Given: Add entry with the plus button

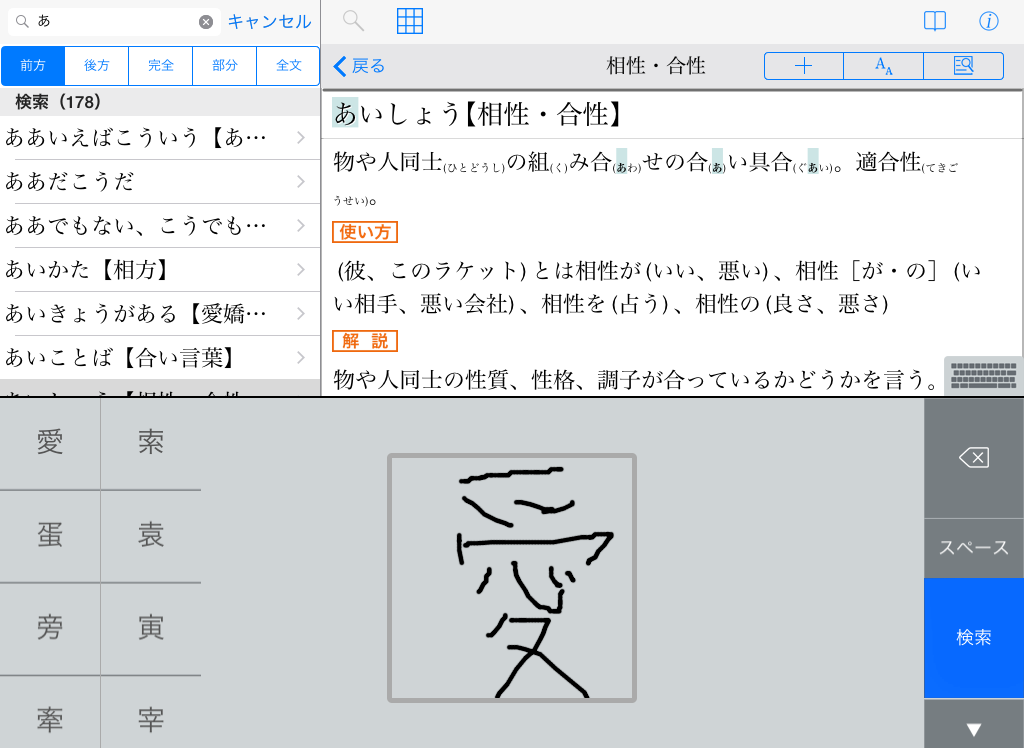Looking at the screenshot, I should [804, 66].
